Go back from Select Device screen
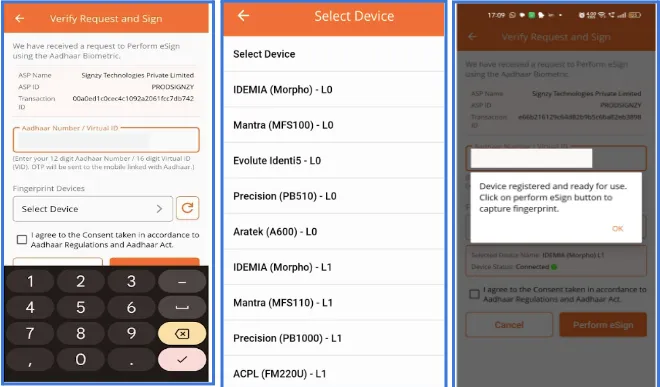 click(243, 16)
